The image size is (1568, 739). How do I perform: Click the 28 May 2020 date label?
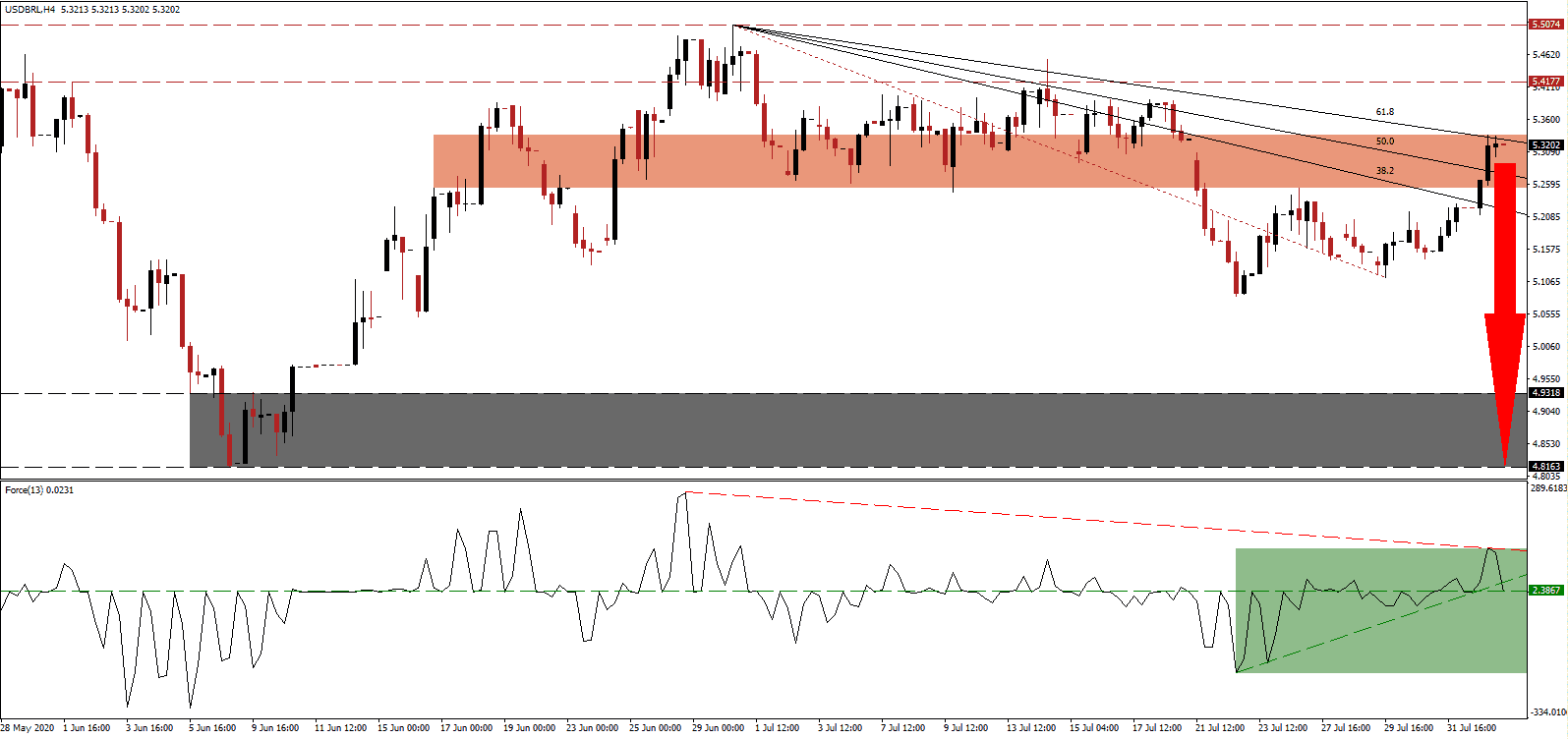click(x=28, y=728)
